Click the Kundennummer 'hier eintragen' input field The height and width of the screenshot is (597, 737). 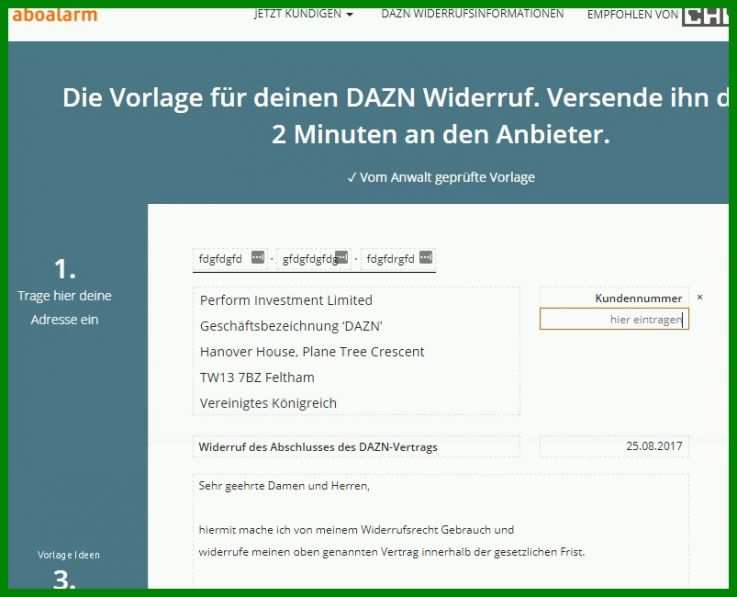pyautogui.click(x=614, y=319)
